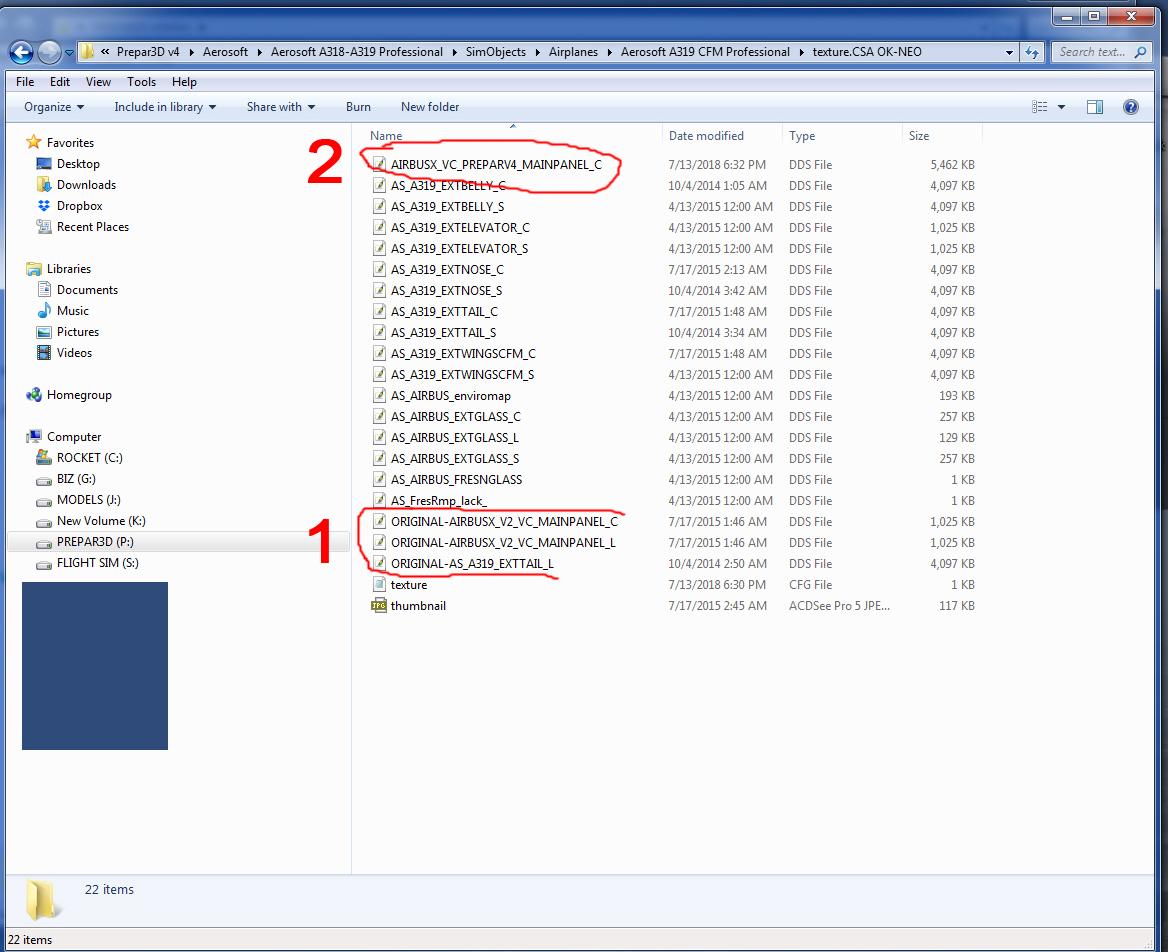
Task: Open the view options dropdown arrow
Action: click(1061, 107)
